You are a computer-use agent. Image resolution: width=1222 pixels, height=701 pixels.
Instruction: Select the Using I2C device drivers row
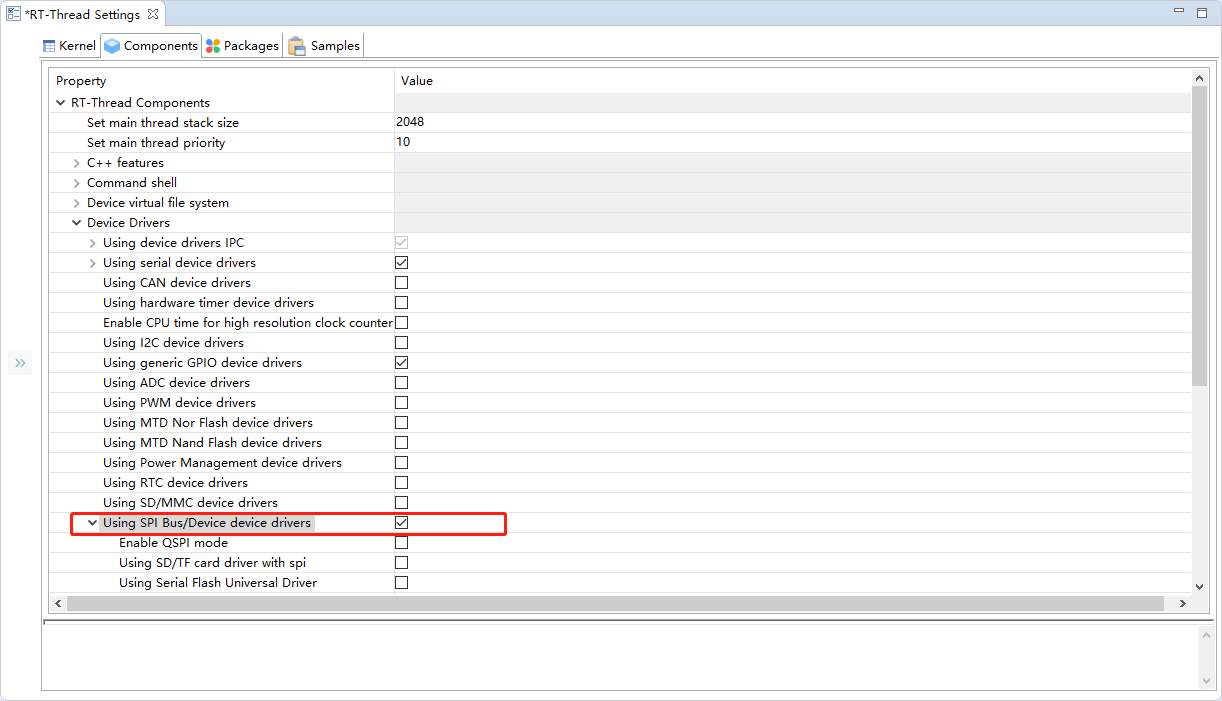(621, 343)
